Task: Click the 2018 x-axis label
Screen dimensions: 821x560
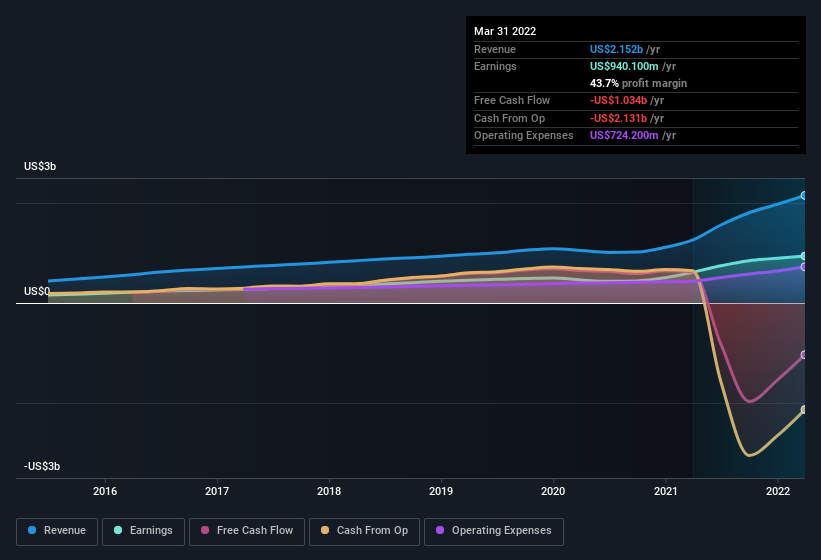Action: (329, 491)
